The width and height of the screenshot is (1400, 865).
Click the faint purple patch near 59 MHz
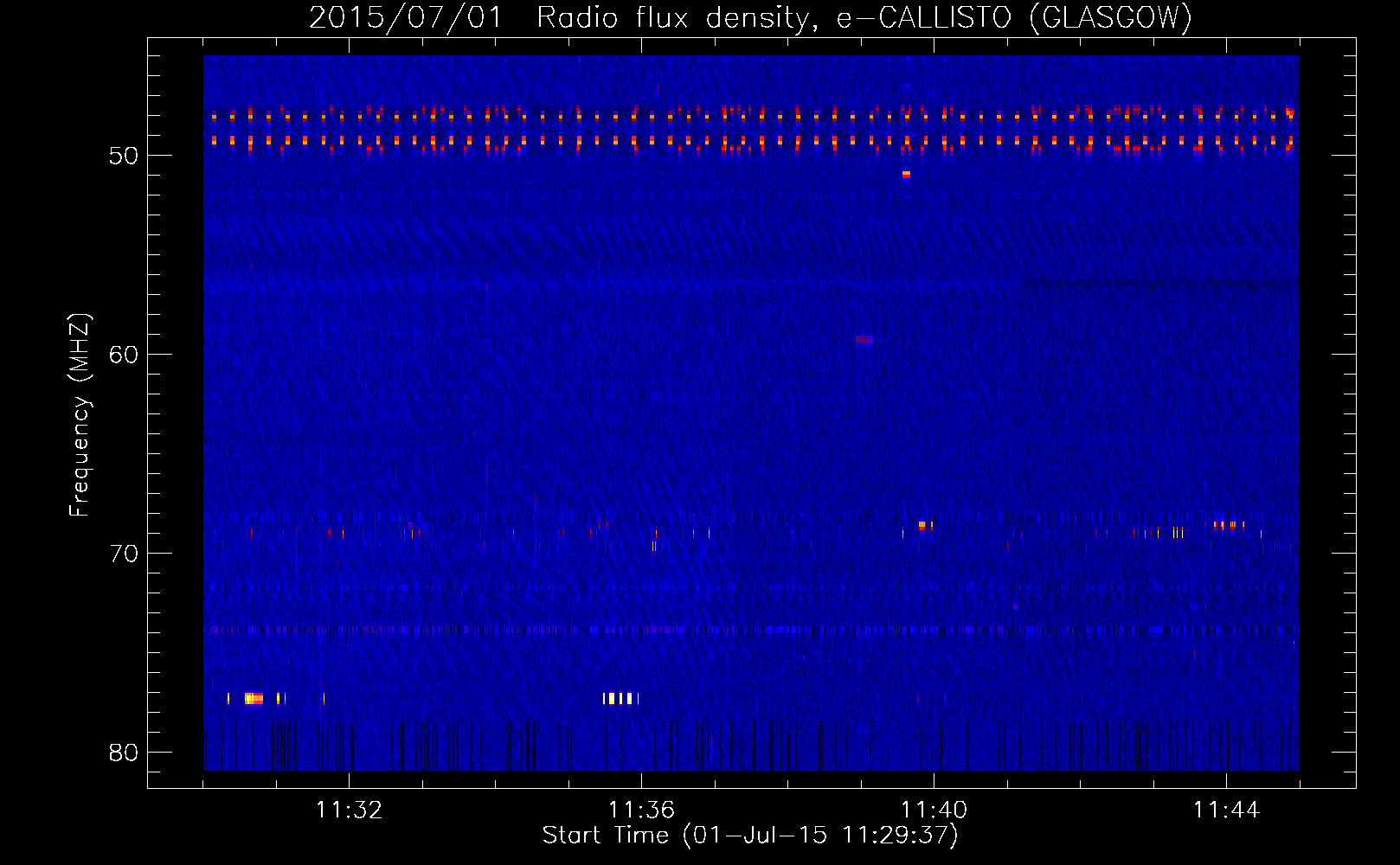click(x=864, y=340)
